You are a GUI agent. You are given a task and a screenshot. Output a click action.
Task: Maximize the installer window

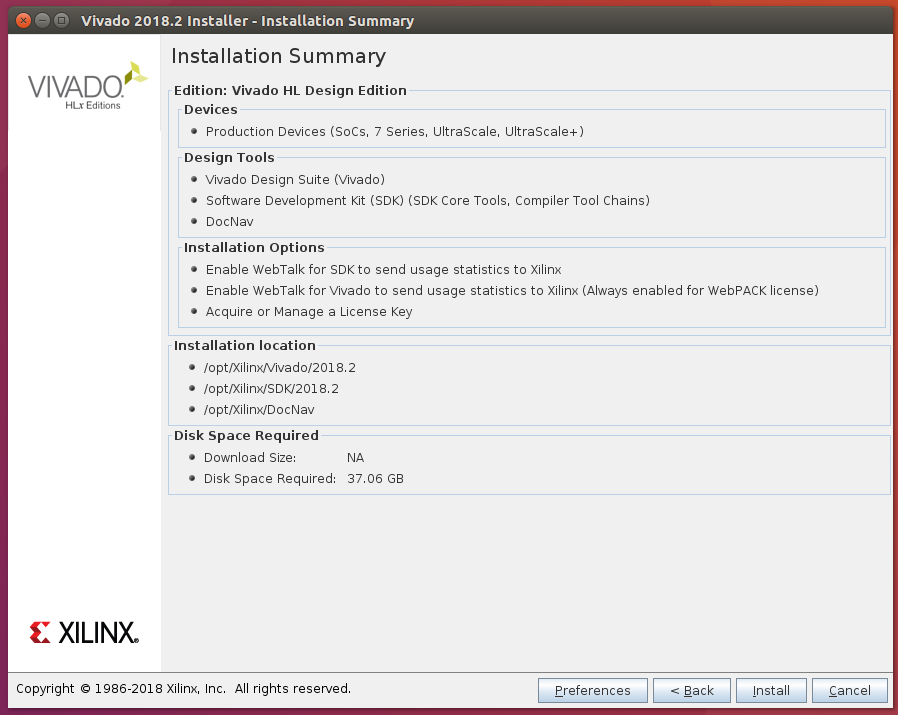(61, 21)
